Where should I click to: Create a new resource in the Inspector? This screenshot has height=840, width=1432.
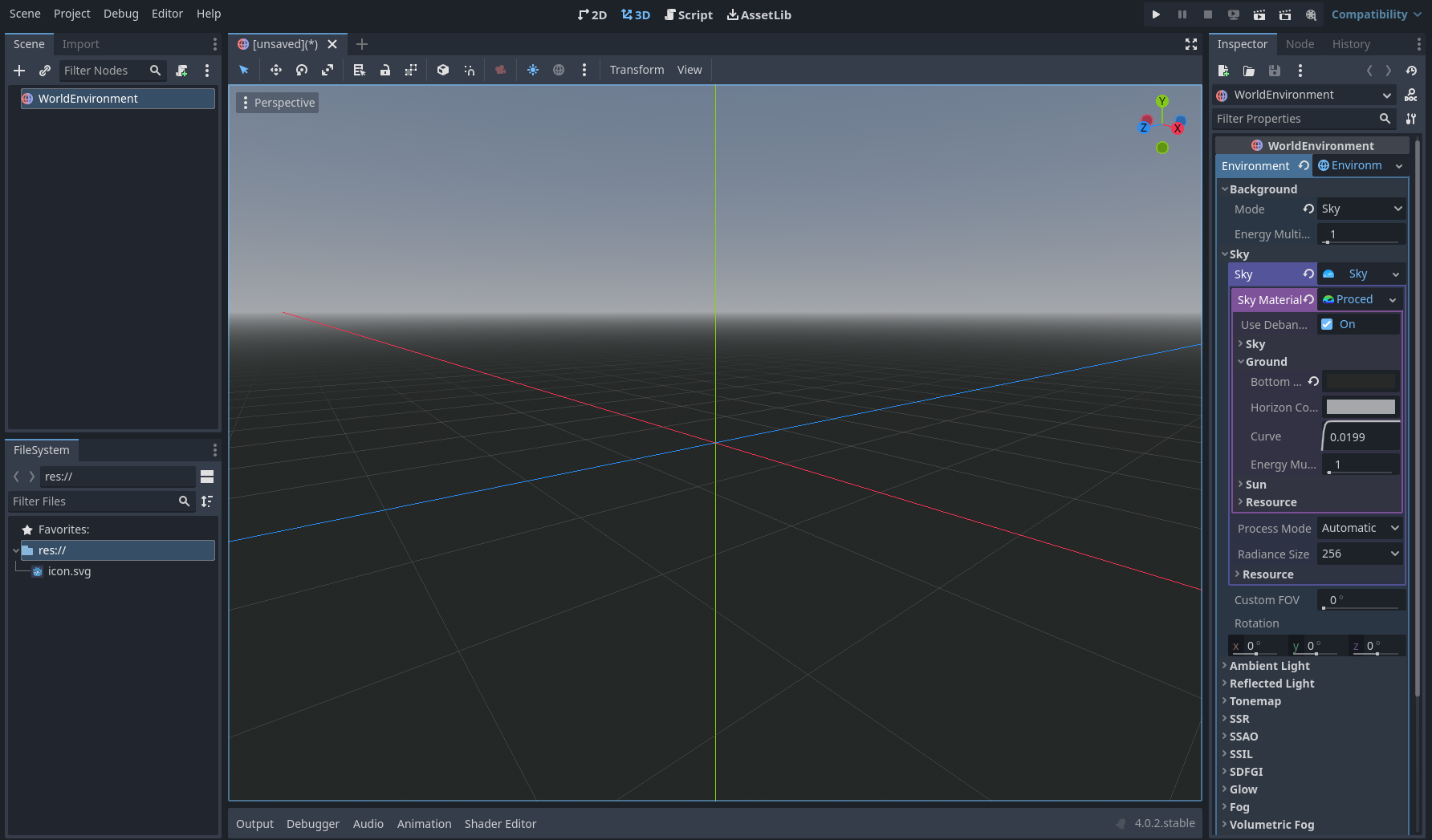click(1223, 71)
